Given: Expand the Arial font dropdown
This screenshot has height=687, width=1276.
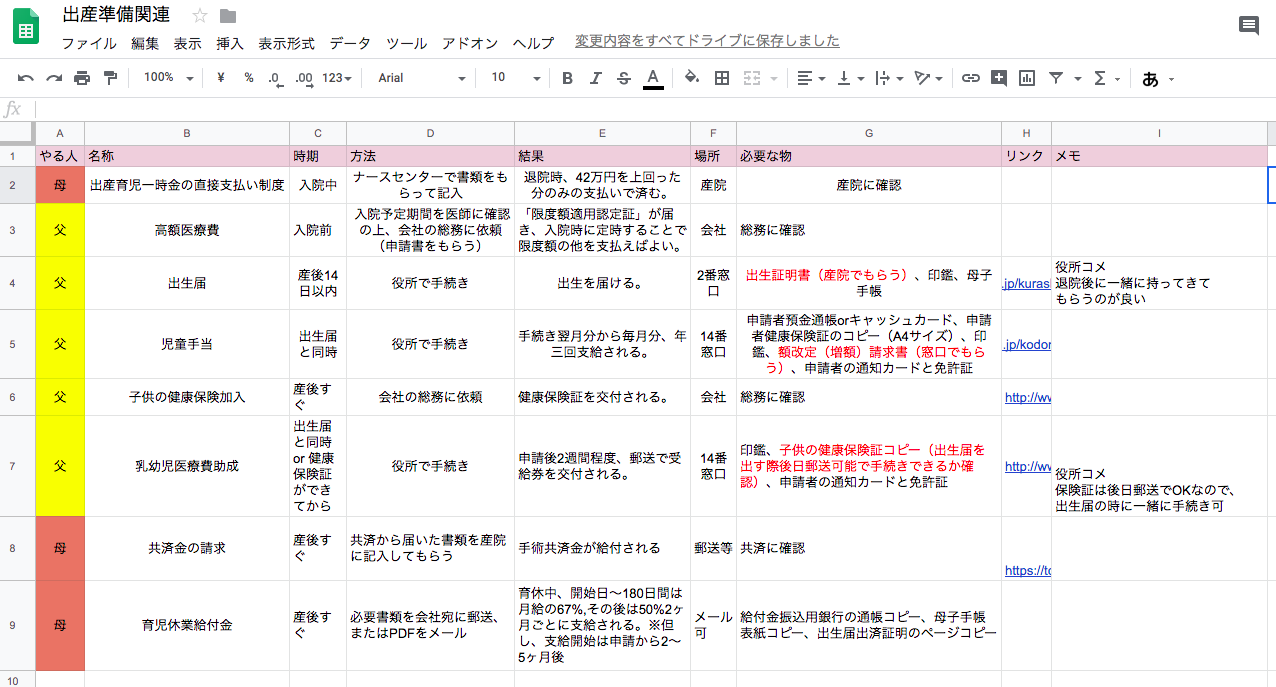Looking at the screenshot, I should point(421,78).
